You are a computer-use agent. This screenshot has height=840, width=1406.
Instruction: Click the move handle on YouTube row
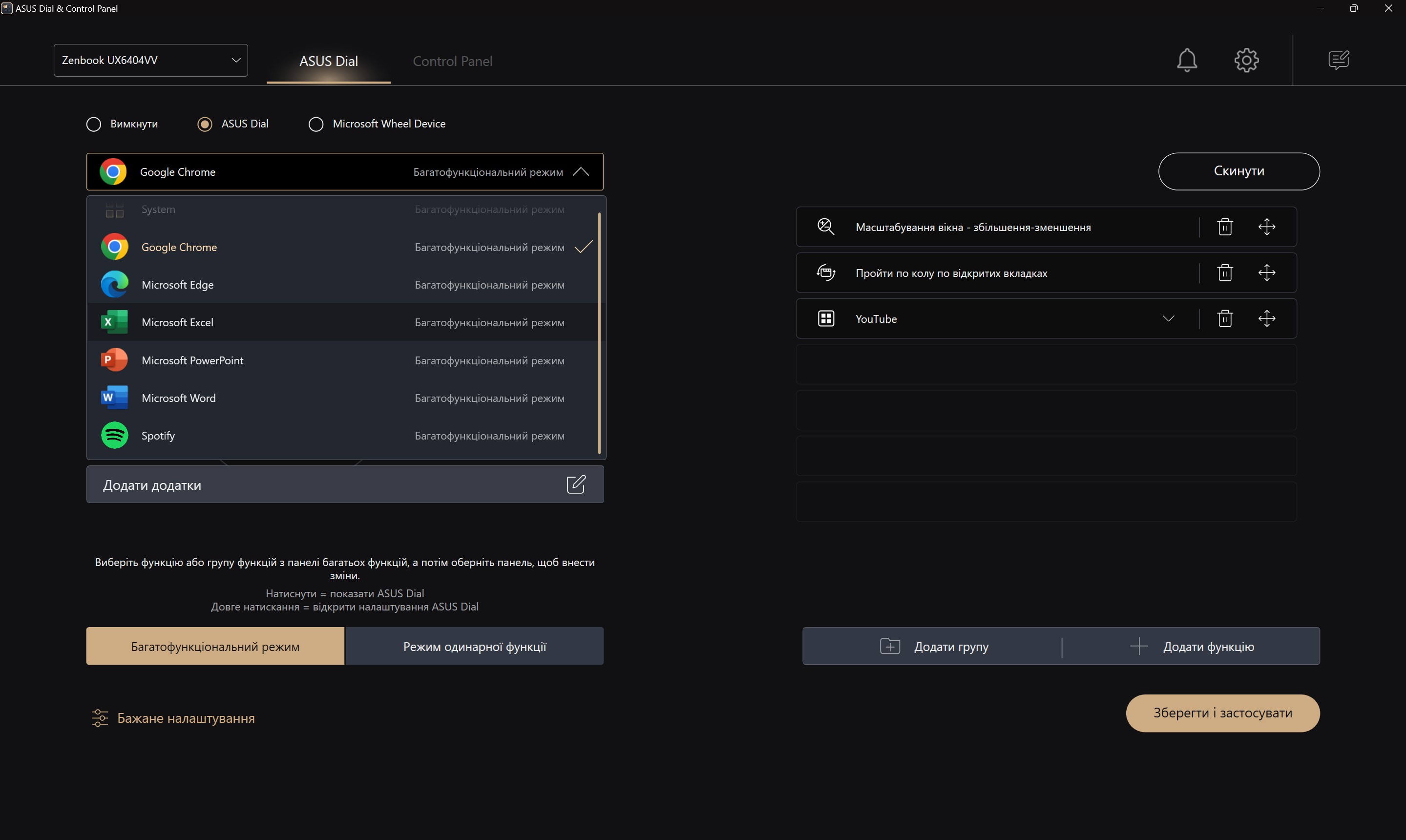(1266, 319)
